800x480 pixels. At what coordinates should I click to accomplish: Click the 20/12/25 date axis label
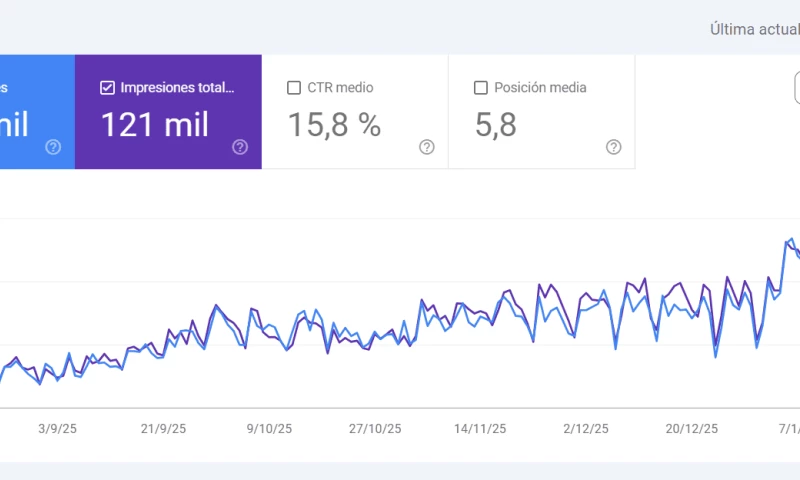click(691, 429)
